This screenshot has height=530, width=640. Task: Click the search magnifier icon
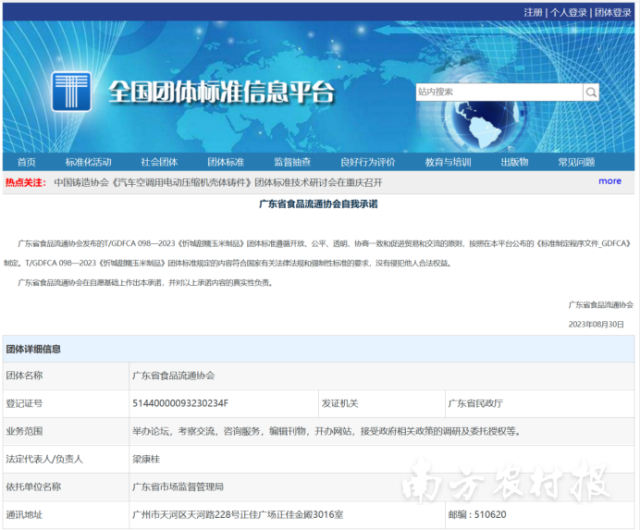point(591,92)
